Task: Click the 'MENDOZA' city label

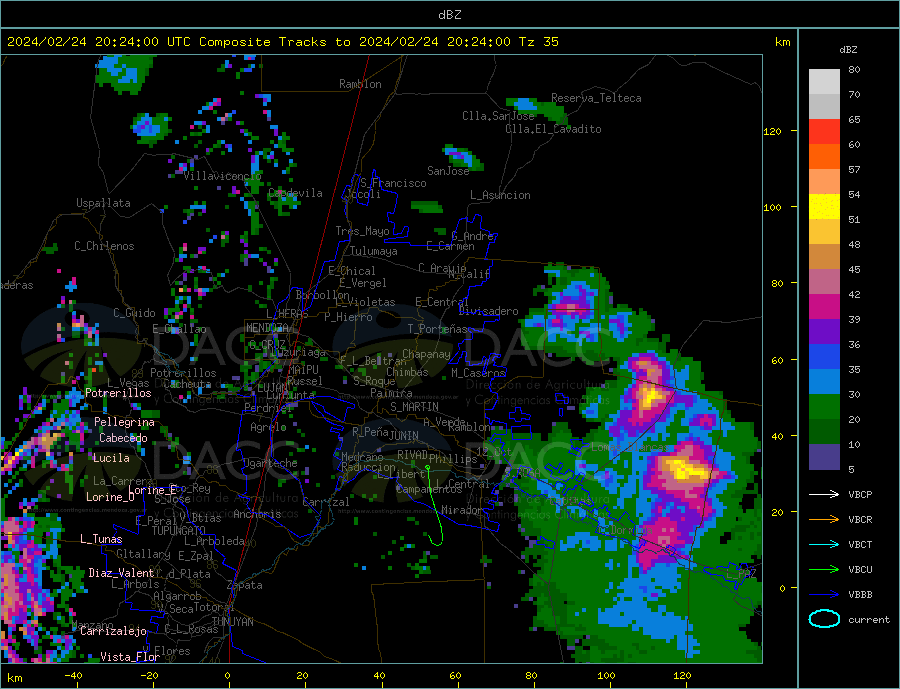Action: [x=267, y=328]
